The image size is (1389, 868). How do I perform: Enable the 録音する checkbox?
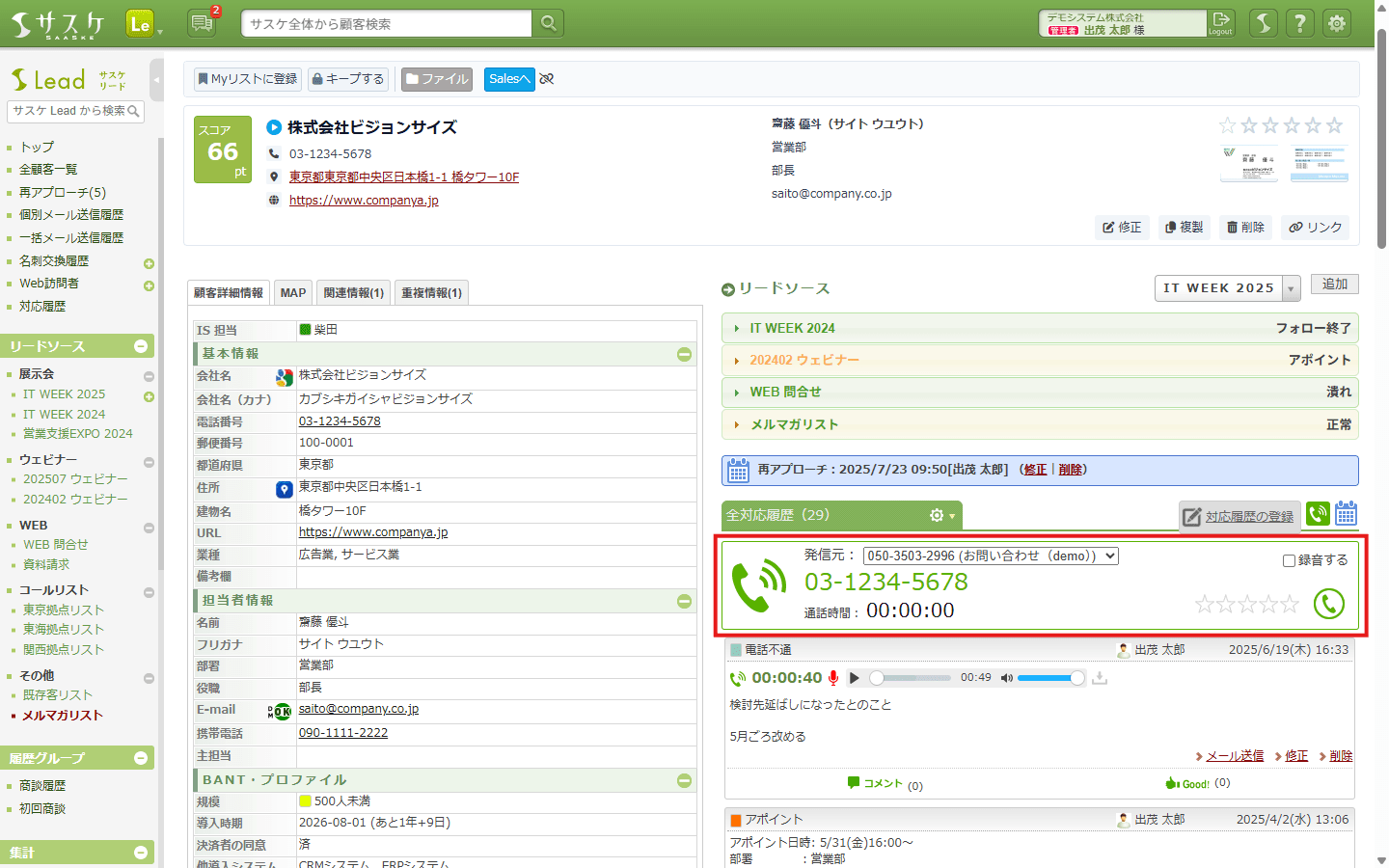(1291, 562)
